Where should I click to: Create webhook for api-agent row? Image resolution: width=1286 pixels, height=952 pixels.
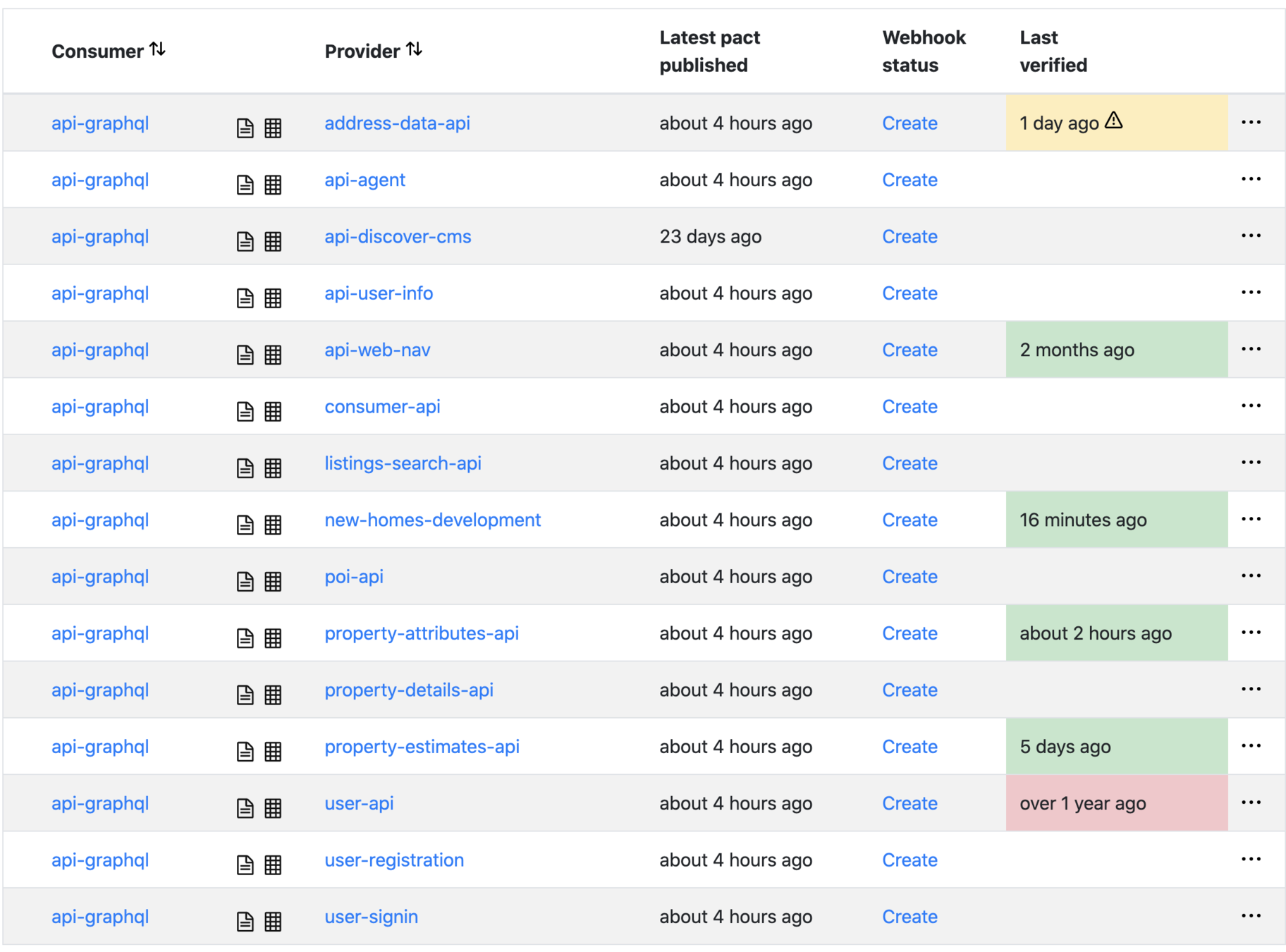[910, 180]
